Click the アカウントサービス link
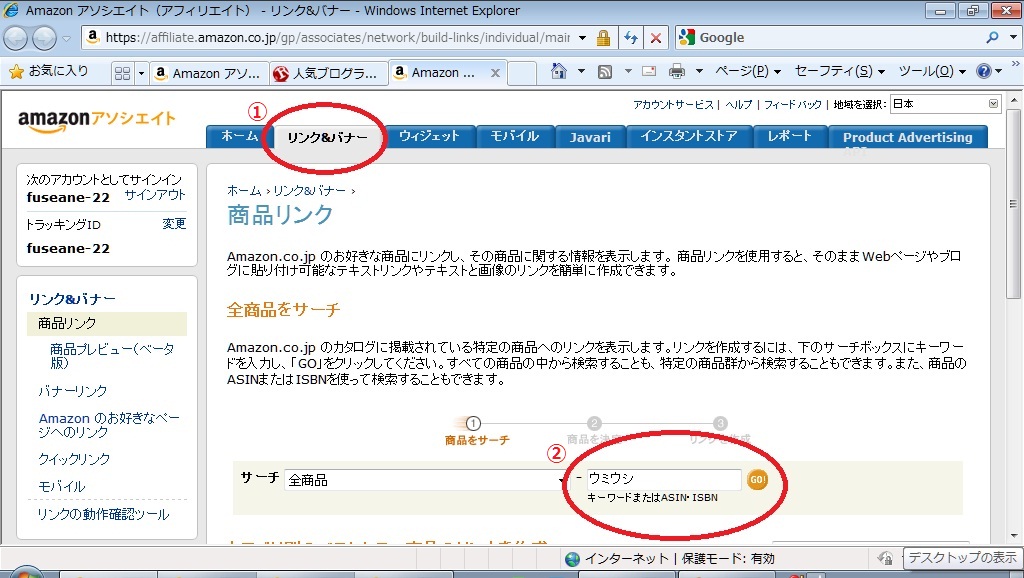The image size is (1024, 578). (673, 104)
